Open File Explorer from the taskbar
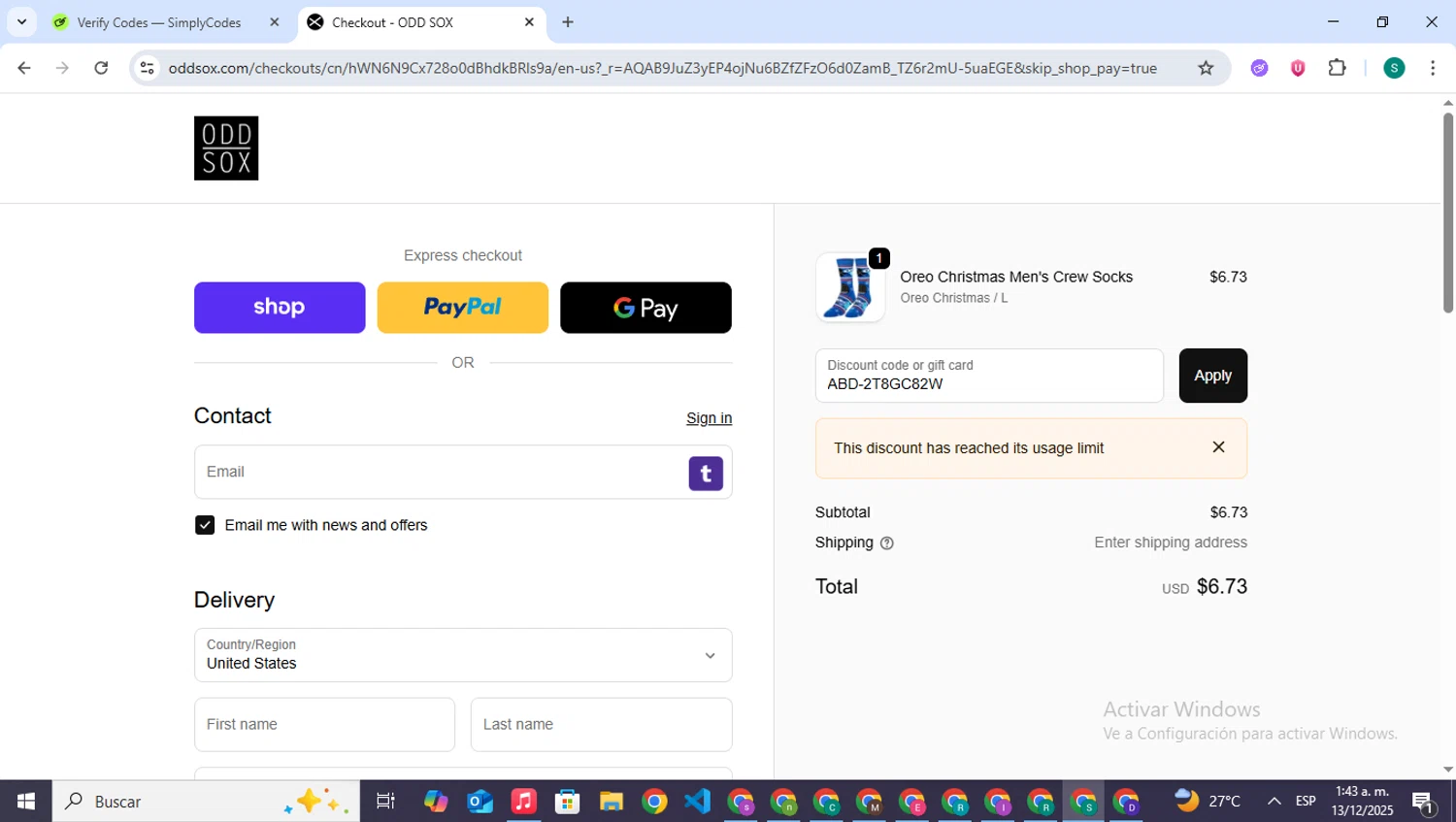This screenshot has height=822, width=1456. [611, 802]
